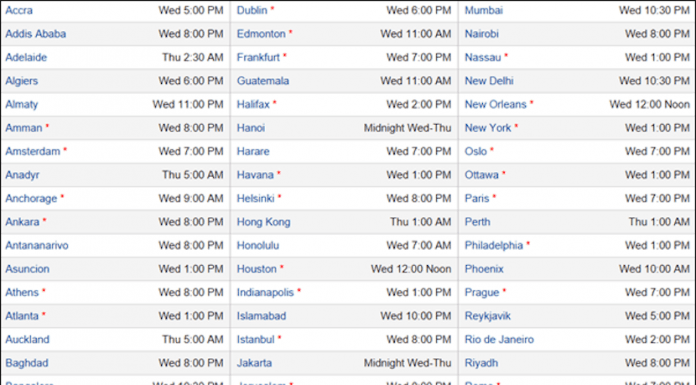Go to the Anchorage time page

31,198
